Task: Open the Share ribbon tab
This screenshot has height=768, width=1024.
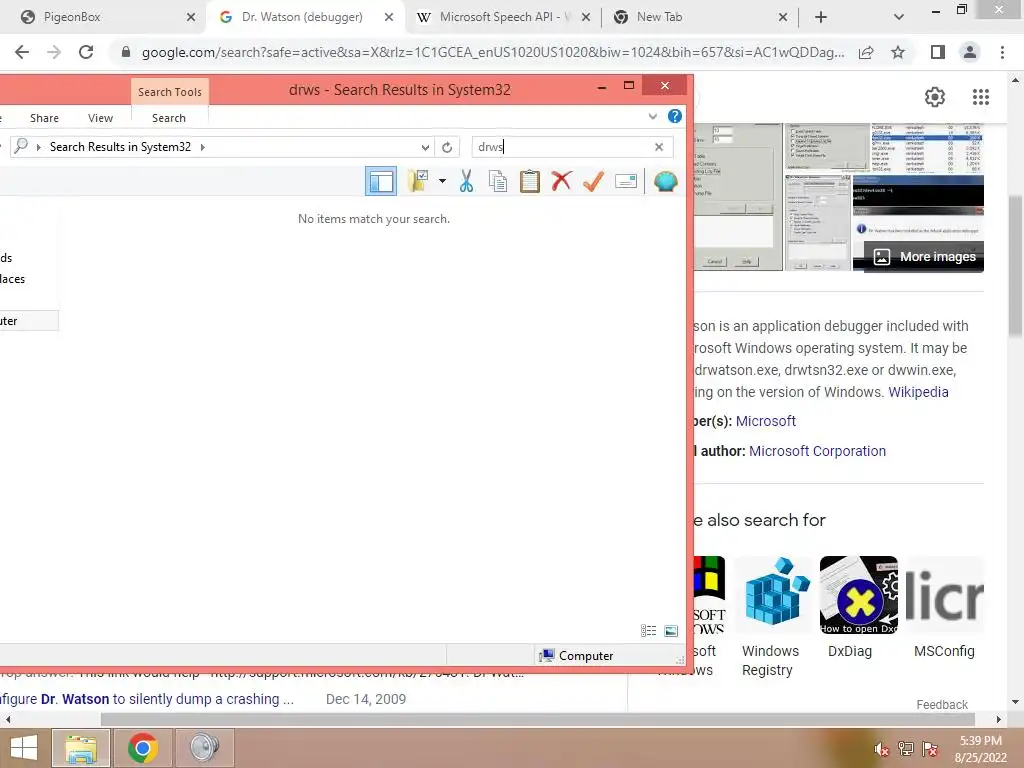Action: click(x=44, y=118)
